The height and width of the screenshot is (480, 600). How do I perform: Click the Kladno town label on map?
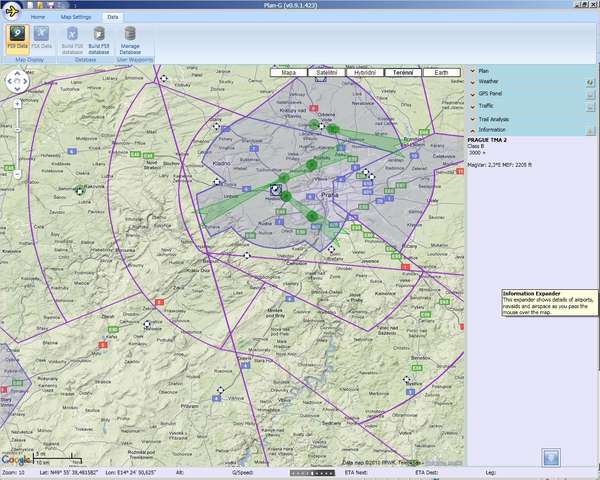tap(222, 163)
